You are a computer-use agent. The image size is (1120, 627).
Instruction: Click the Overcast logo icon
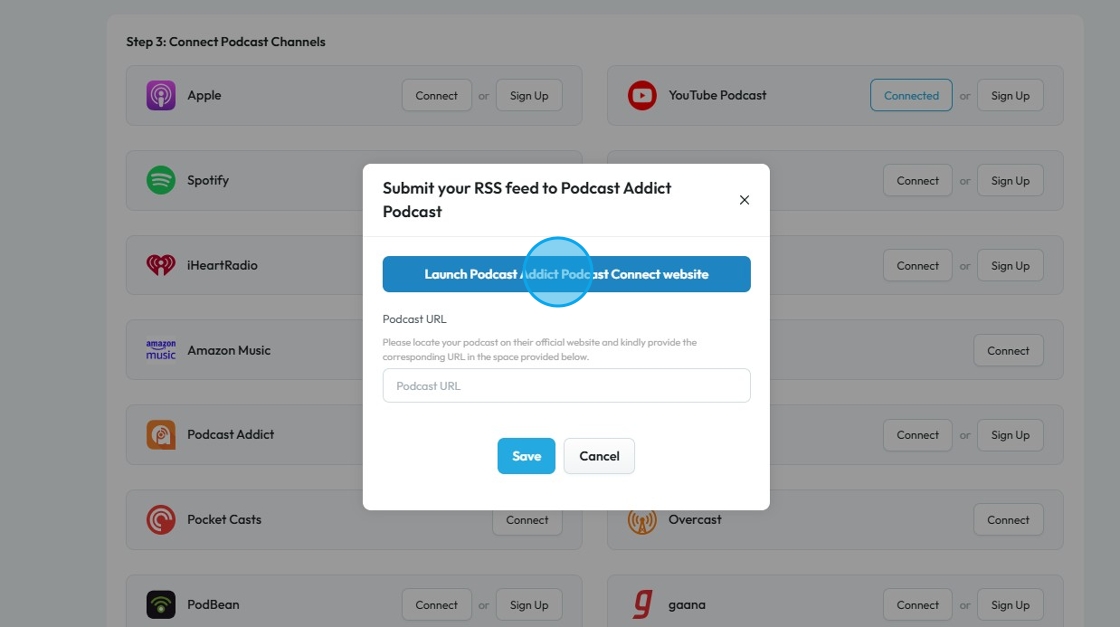coord(642,520)
